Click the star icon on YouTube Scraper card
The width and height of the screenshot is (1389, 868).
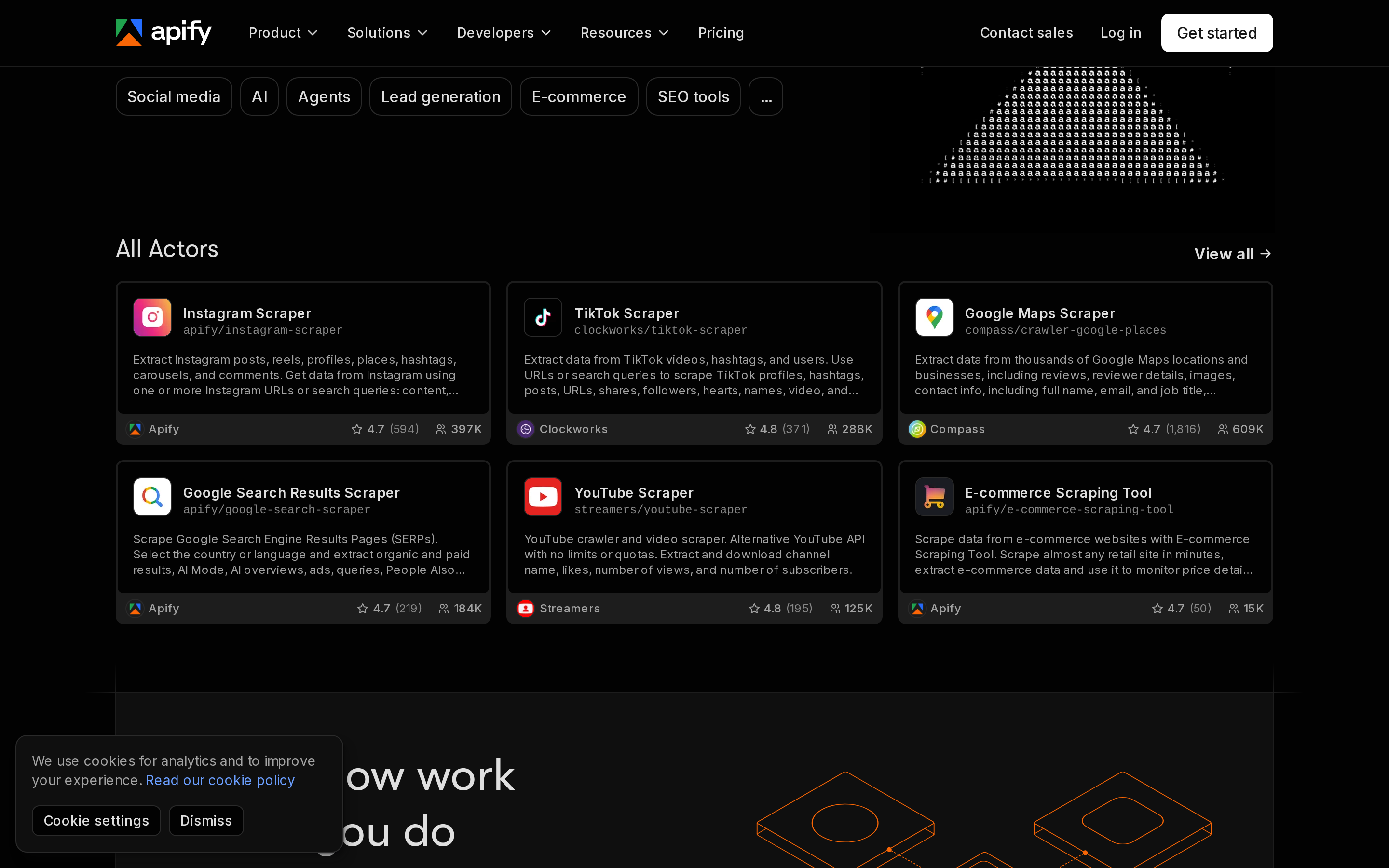point(754,609)
